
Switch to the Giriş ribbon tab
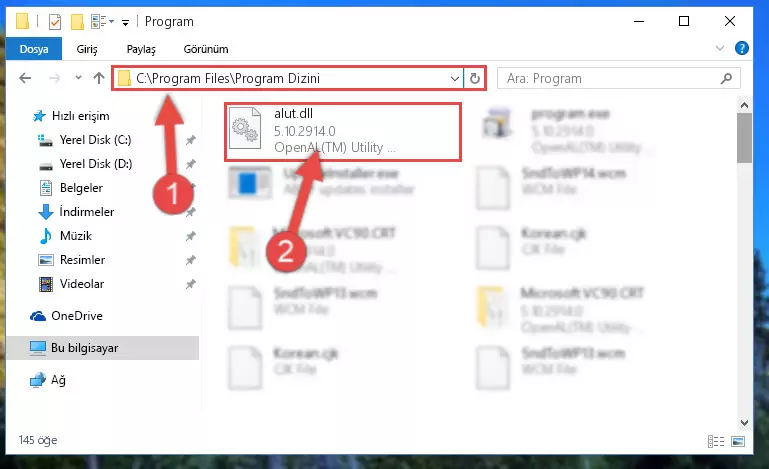point(87,49)
